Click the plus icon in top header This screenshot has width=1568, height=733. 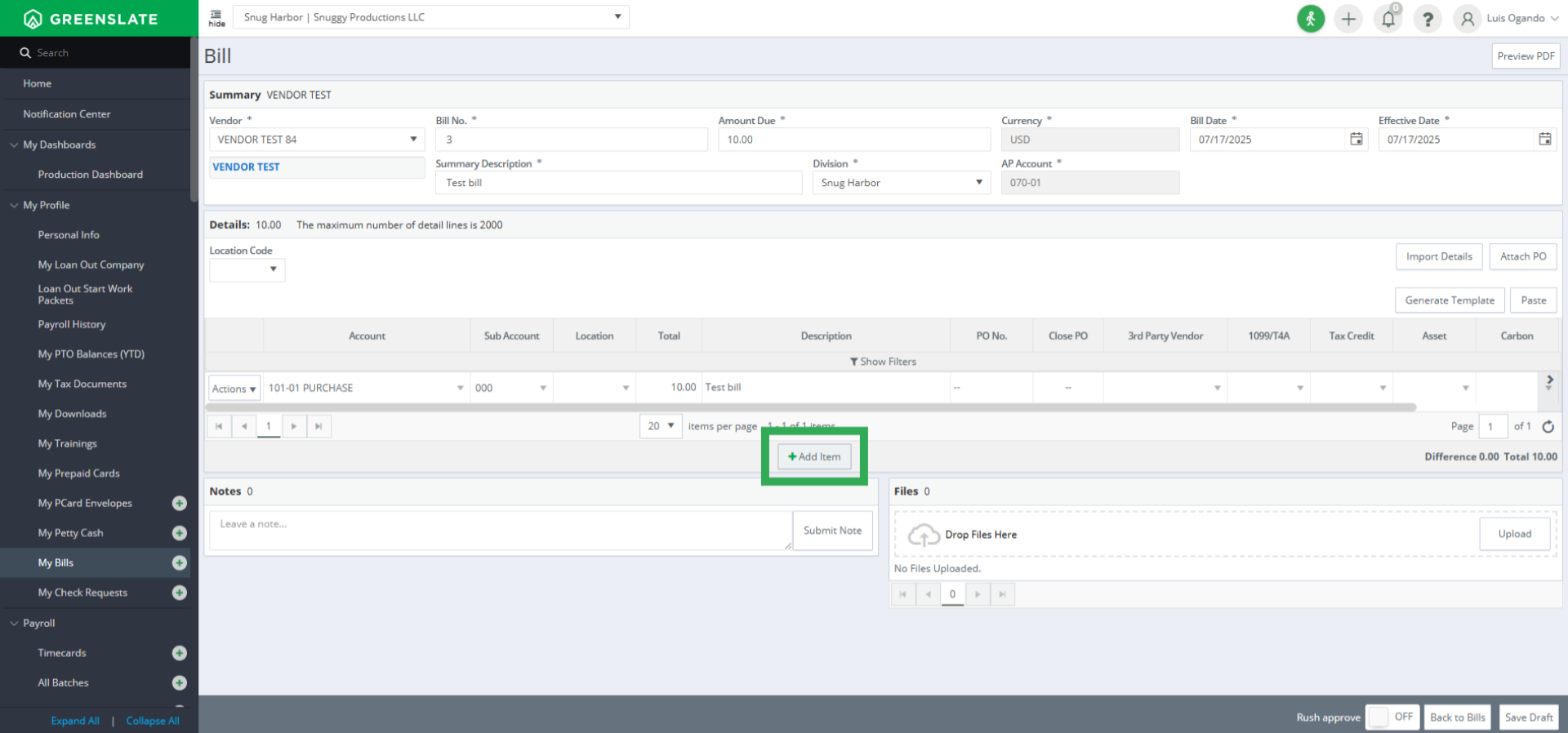coord(1348,18)
